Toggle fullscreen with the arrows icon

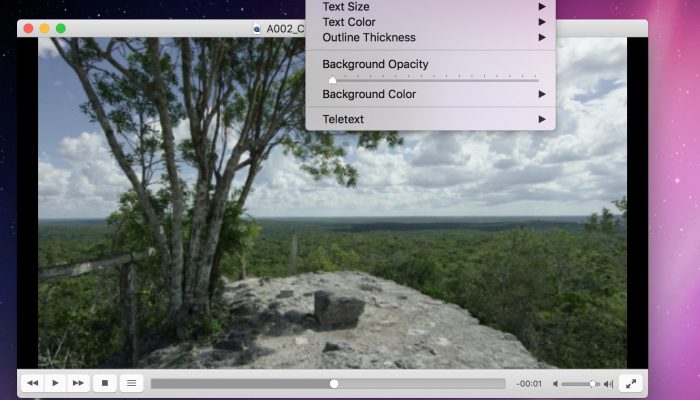pyautogui.click(x=631, y=383)
